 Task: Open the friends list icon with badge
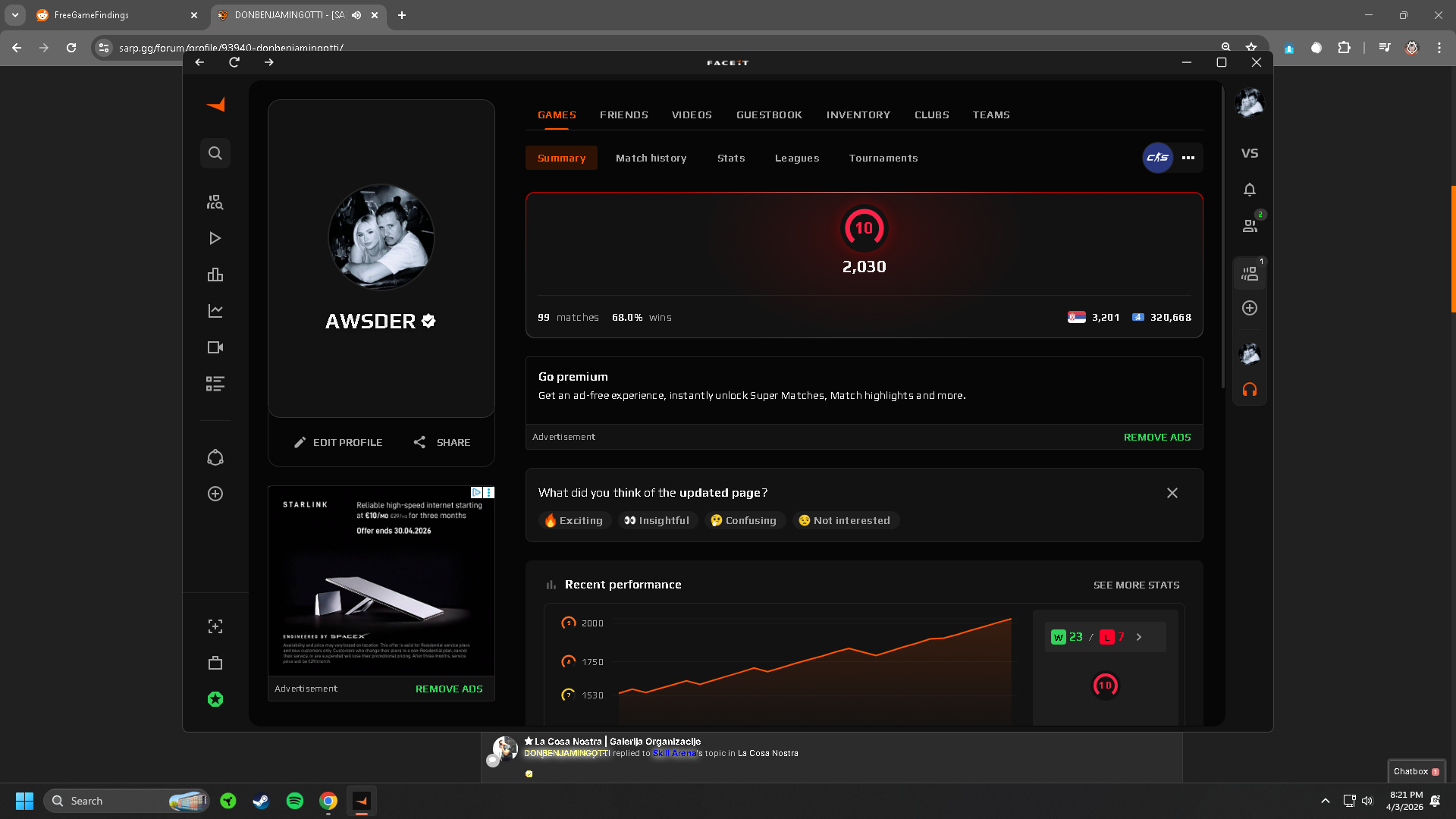tap(1250, 225)
